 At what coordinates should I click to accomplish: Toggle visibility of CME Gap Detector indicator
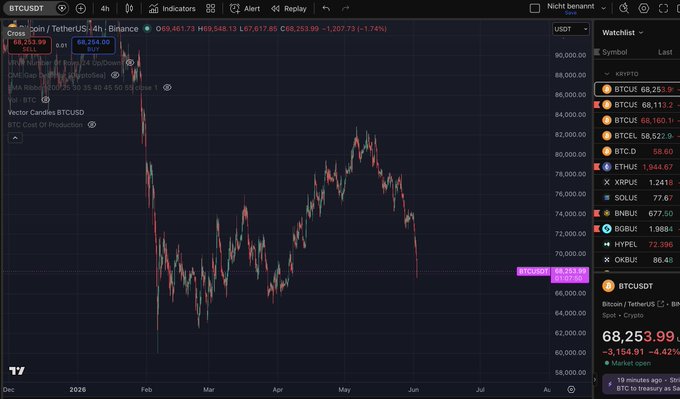coord(115,75)
